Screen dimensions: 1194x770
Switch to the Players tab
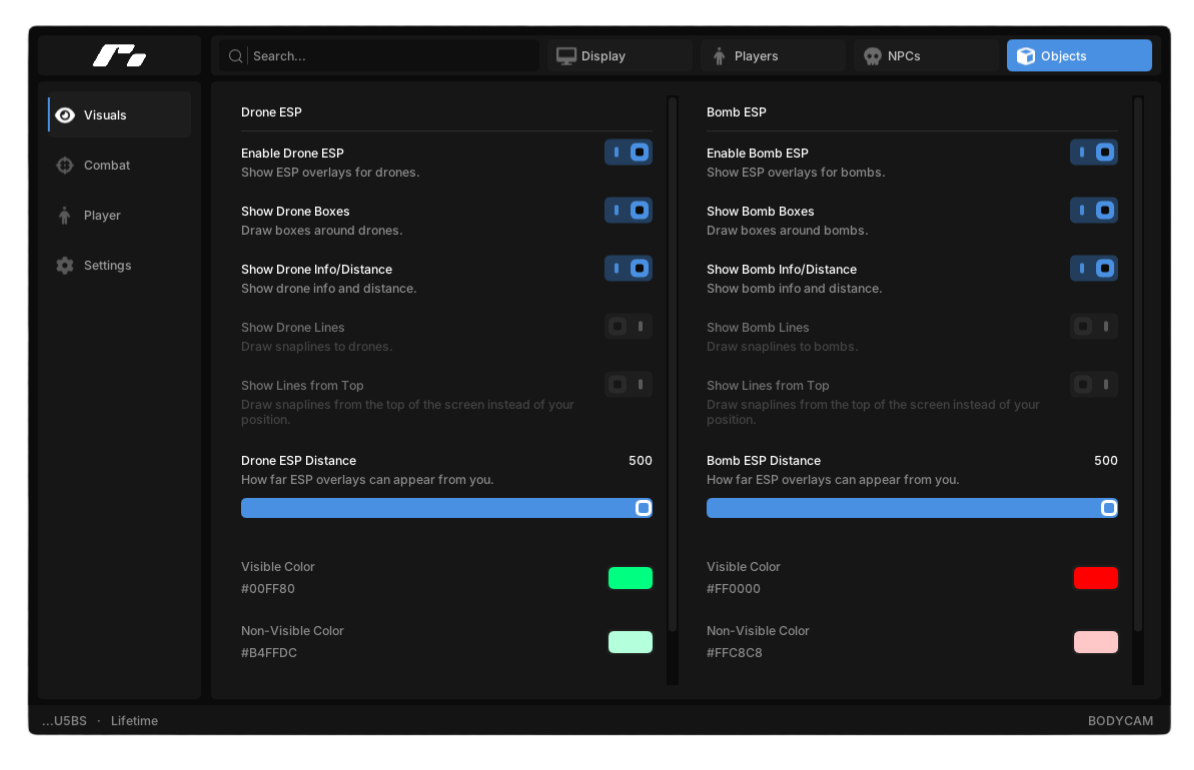[773, 56]
